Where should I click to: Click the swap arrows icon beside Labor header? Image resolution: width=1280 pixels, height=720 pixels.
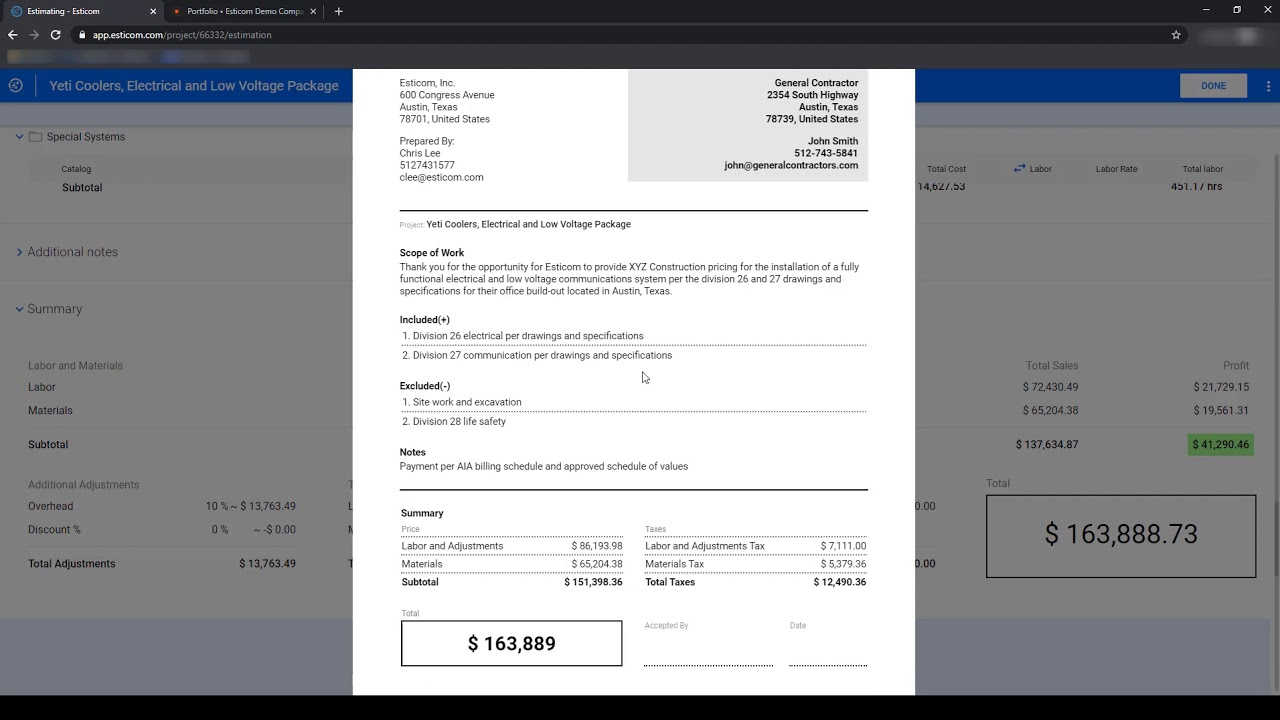point(1019,168)
